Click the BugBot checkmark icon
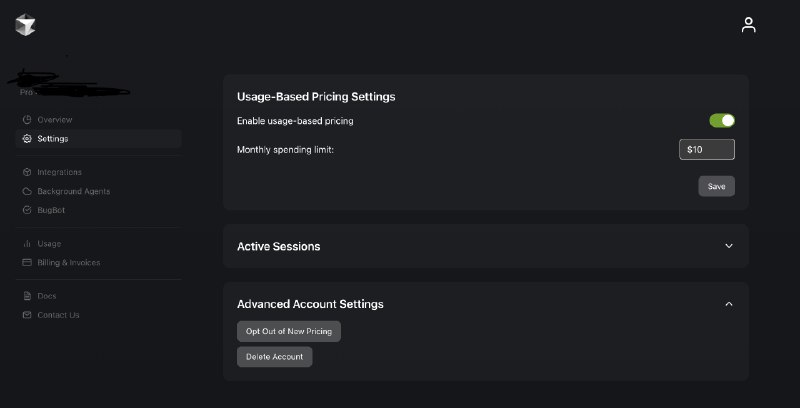The width and height of the screenshot is (800, 408). pyautogui.click(x=27, y=210)
